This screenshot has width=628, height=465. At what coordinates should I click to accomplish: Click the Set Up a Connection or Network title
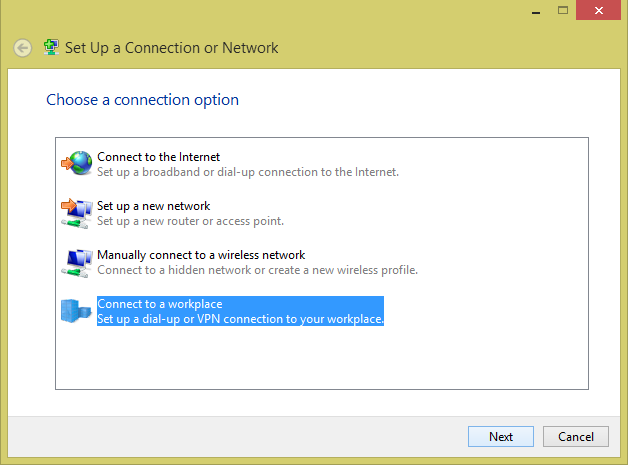coord(171,48)
